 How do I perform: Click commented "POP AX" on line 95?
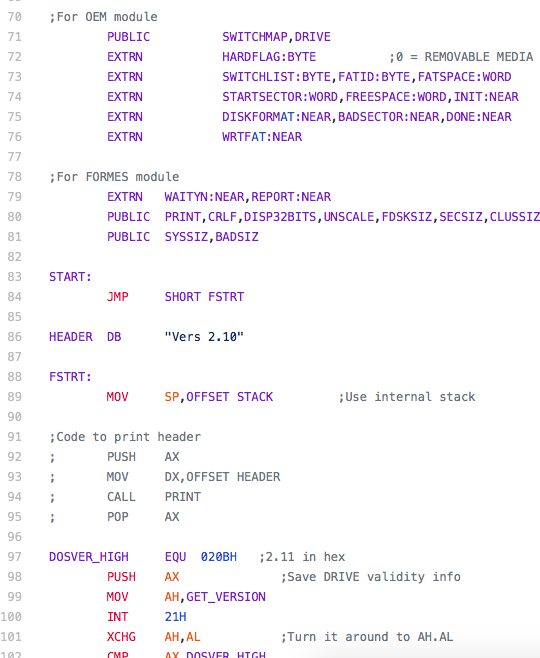pos(143,517)
